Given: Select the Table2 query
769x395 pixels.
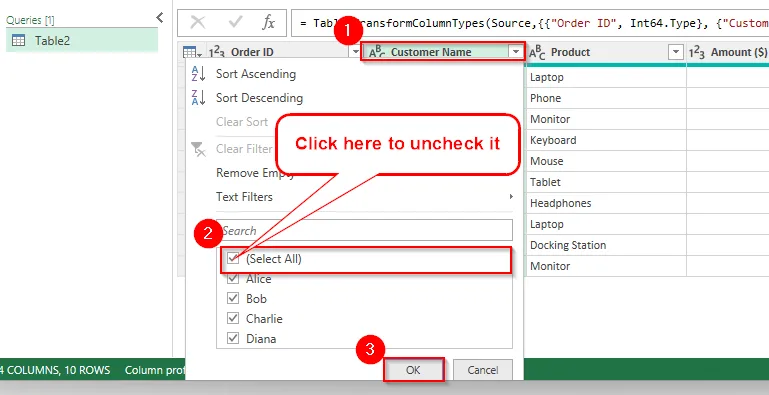Looking at the screenshot, I should click(82, 40).
